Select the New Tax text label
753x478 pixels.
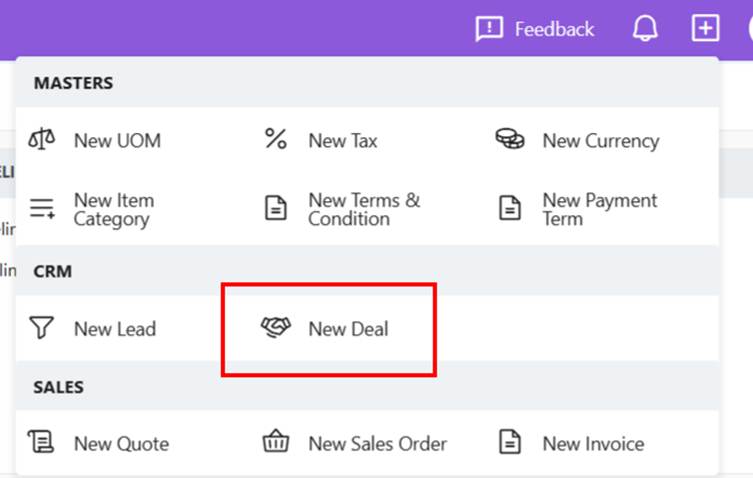click(343, 141)
